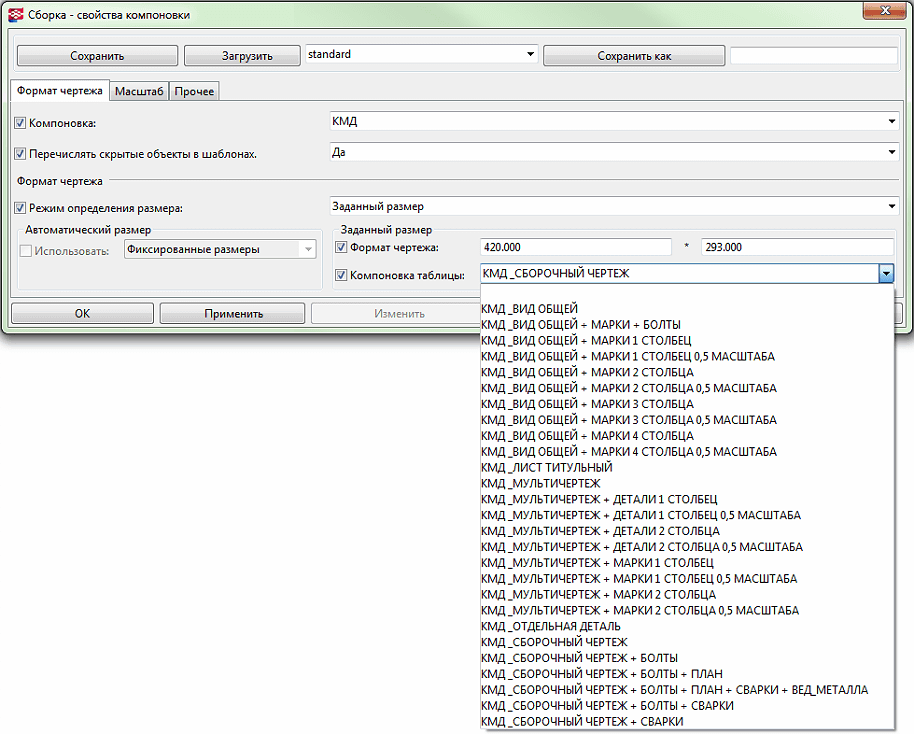The height and width of the screenshot is (734, 914).
Task: Close the Сборка properties dialog
Action: [884, 10]
